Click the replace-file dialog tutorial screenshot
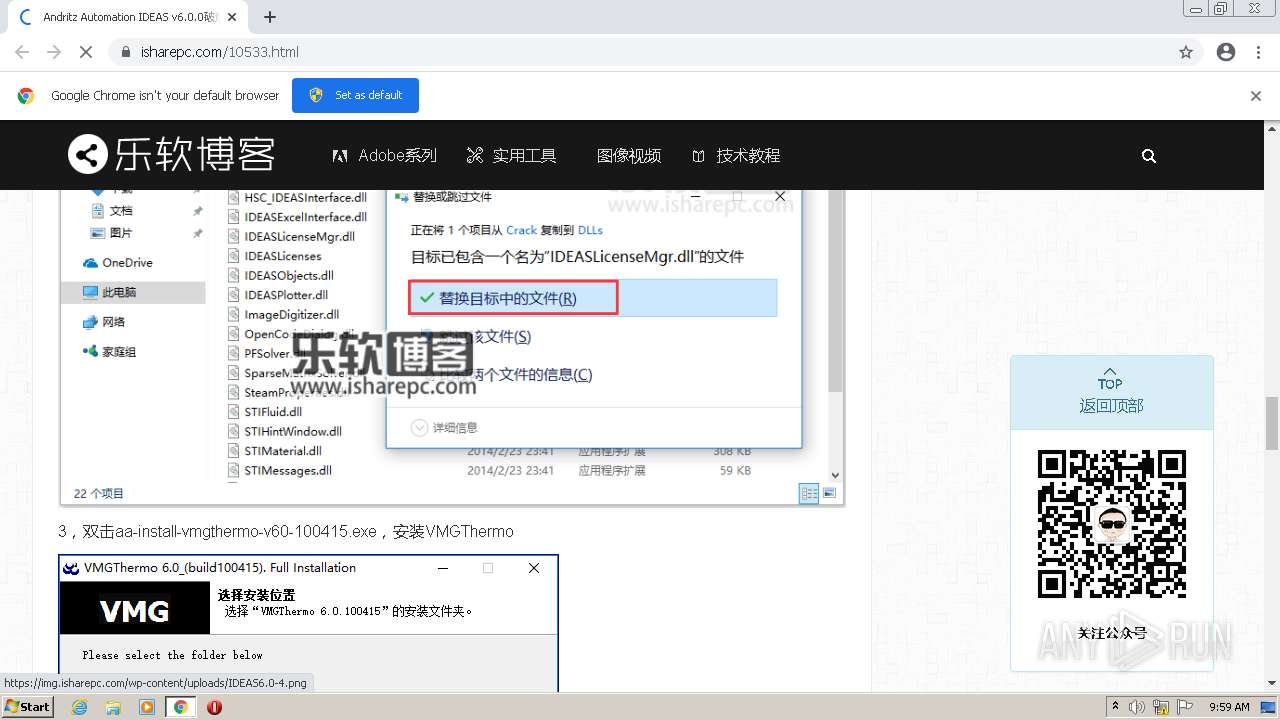Screen dimensions: 1280x720 point(451,347)
